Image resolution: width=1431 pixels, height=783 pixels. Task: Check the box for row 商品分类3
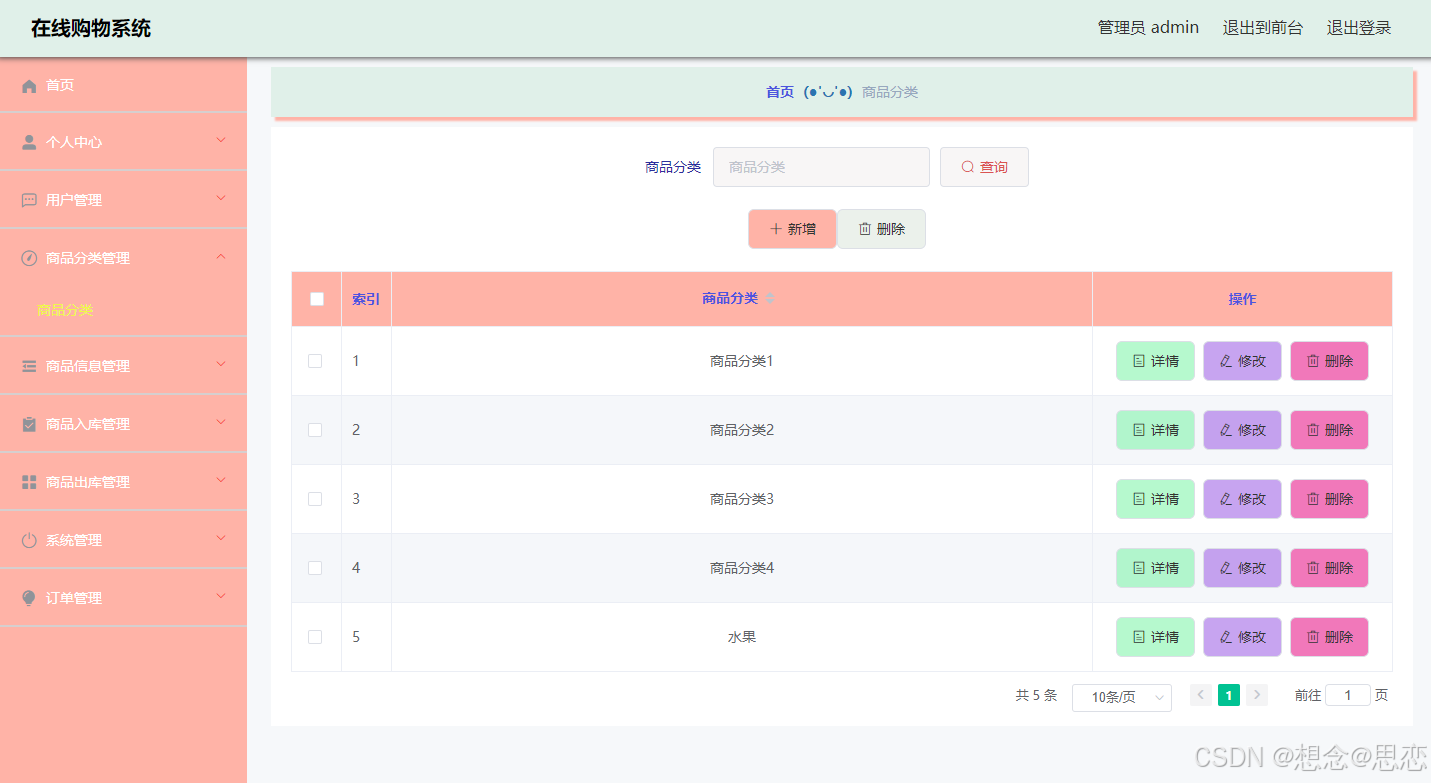coord(315,499)
